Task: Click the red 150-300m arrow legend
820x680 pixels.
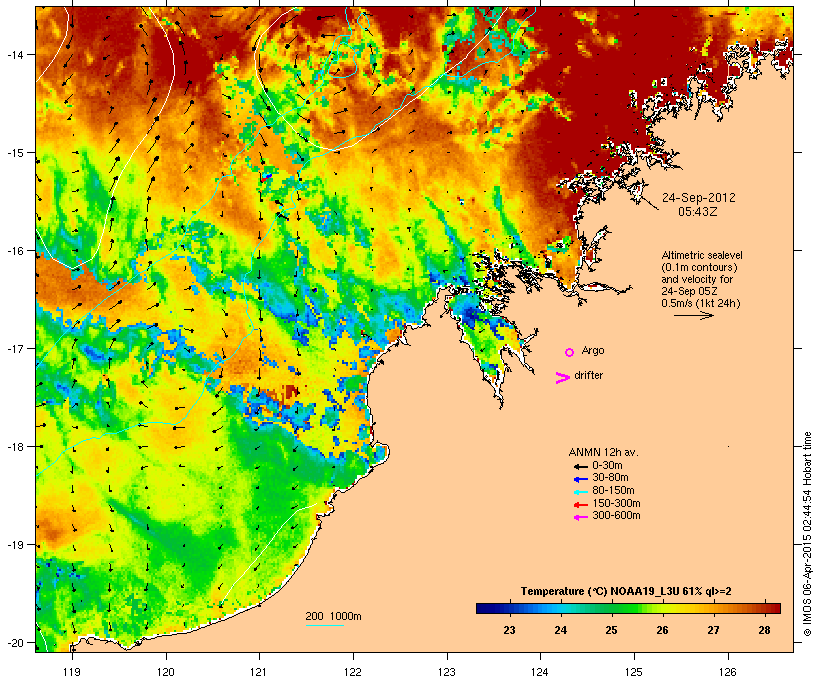Action: pos(581,505)
